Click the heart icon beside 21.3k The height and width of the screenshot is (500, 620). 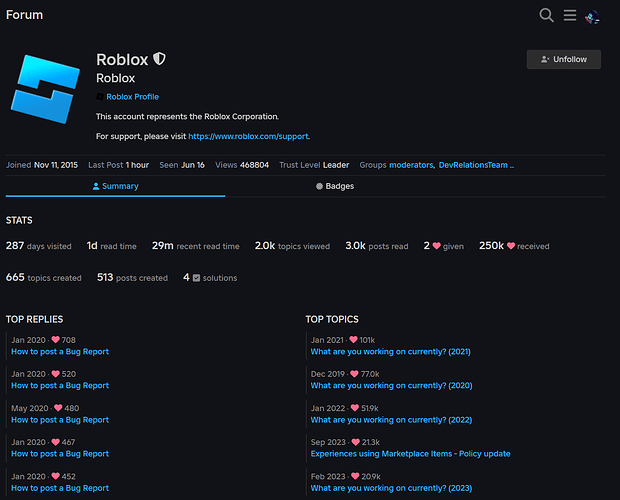(355, 442)
